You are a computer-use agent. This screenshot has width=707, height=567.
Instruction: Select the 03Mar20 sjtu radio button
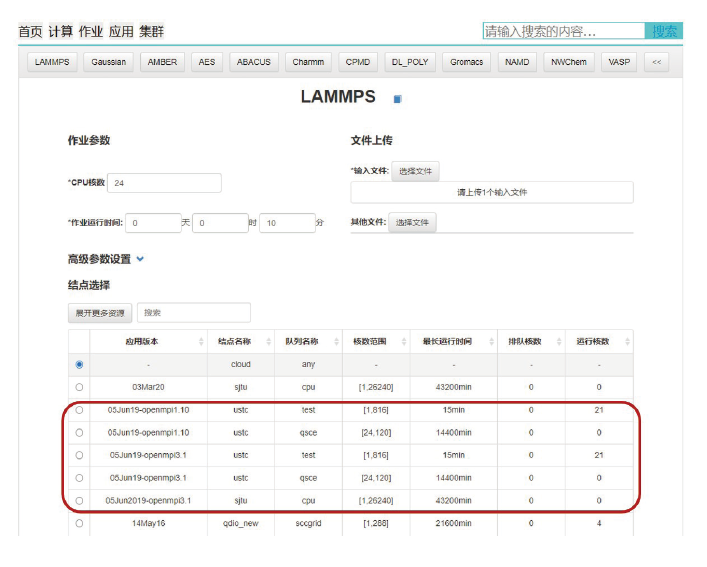[79, 387]
